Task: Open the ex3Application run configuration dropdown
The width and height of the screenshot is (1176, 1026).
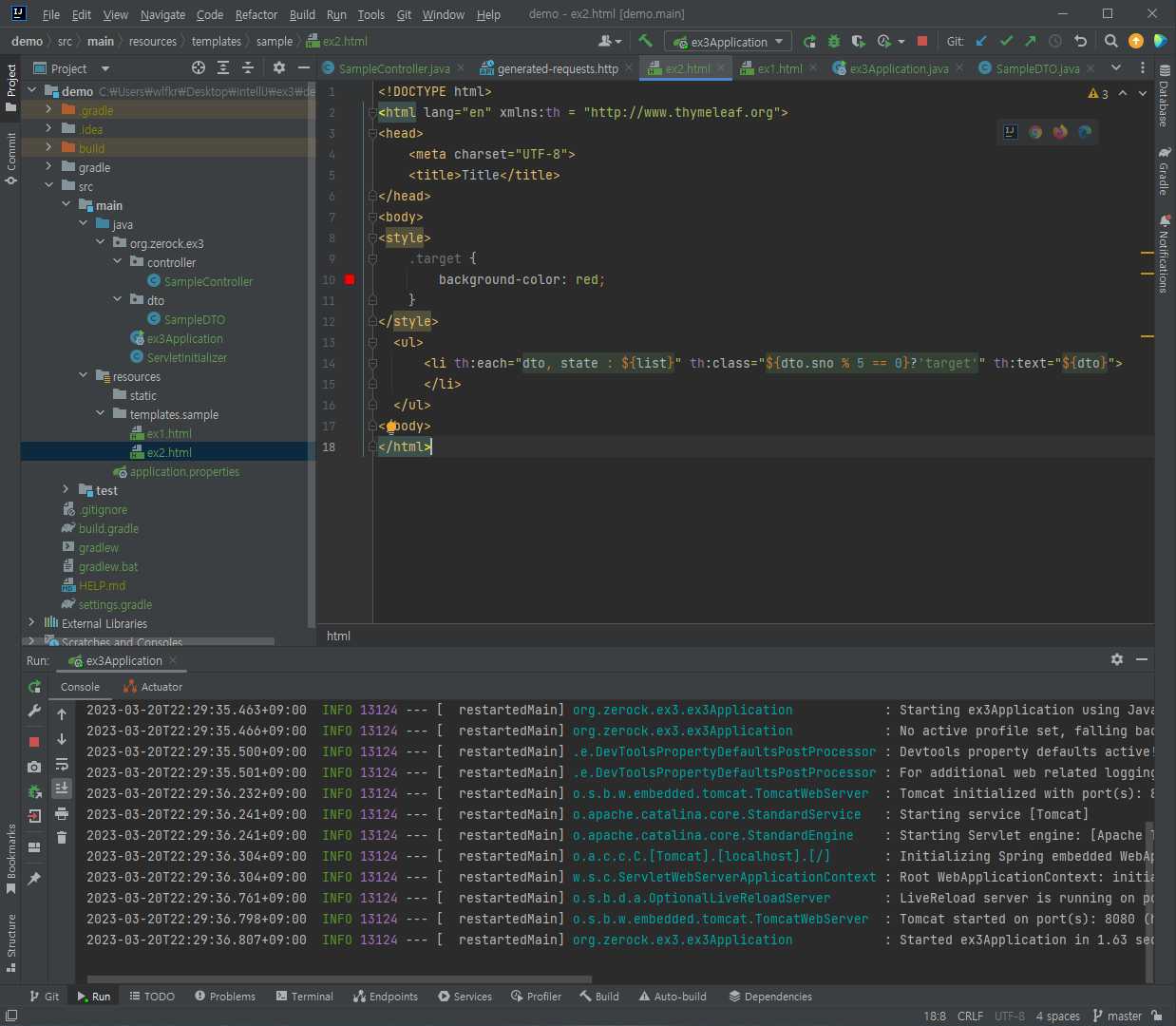Action: click(x=729, y=42)
